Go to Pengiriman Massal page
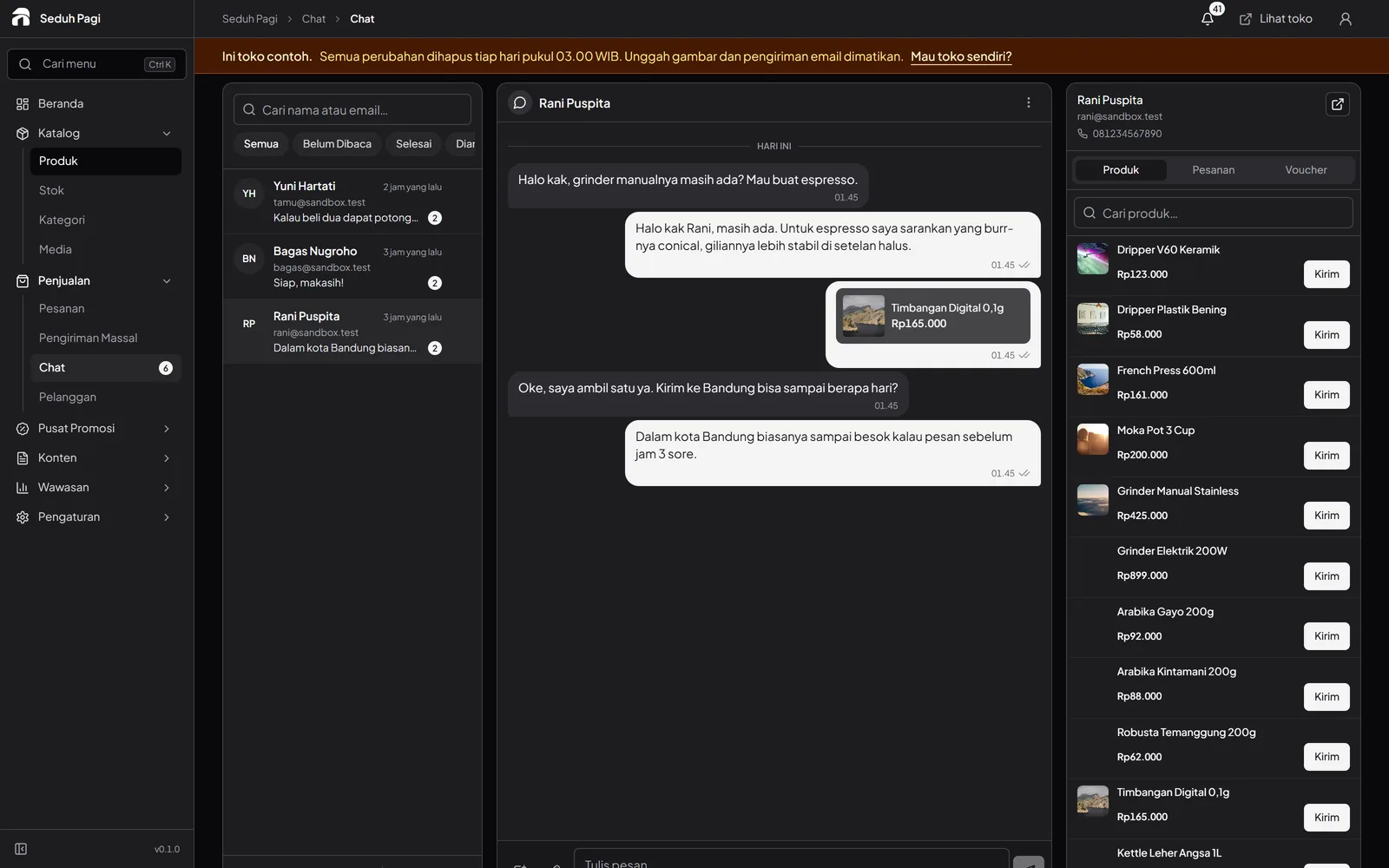This screenshot has height=868, width=1389. click(105, 338)
